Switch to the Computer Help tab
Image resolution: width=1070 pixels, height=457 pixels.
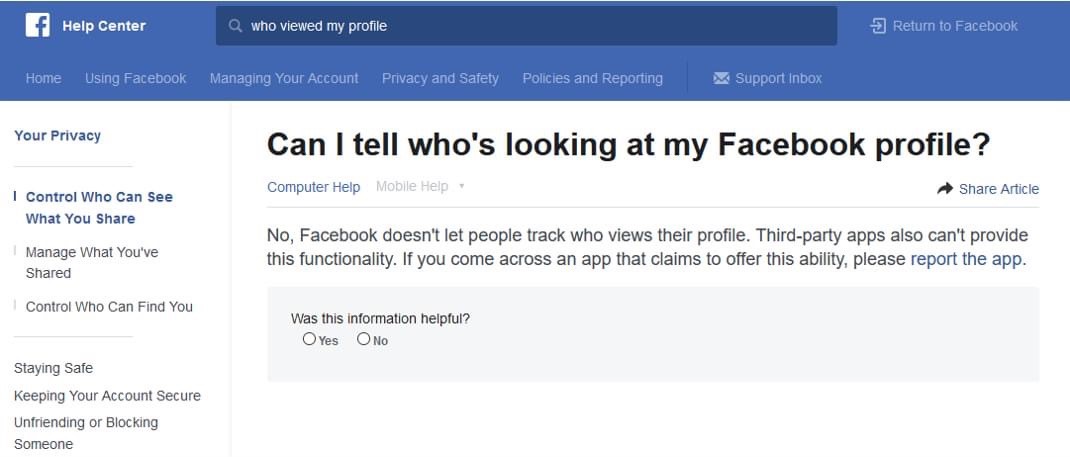[313, 187]
